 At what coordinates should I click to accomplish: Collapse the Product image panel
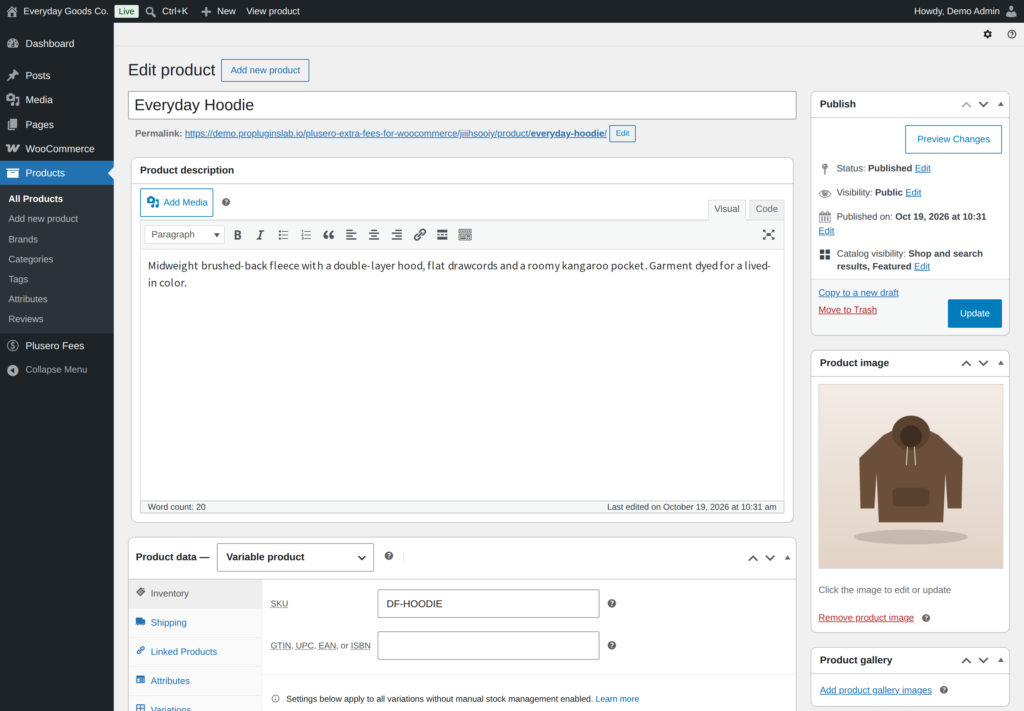point(1000,363)
